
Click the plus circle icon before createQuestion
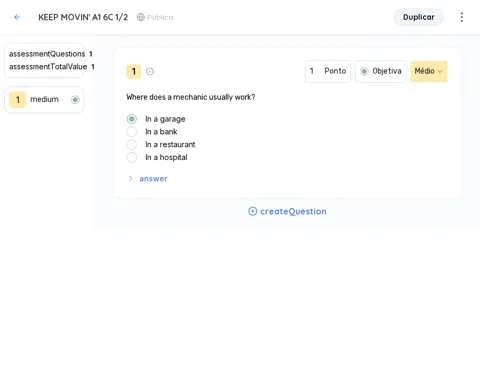coord(253,211)
